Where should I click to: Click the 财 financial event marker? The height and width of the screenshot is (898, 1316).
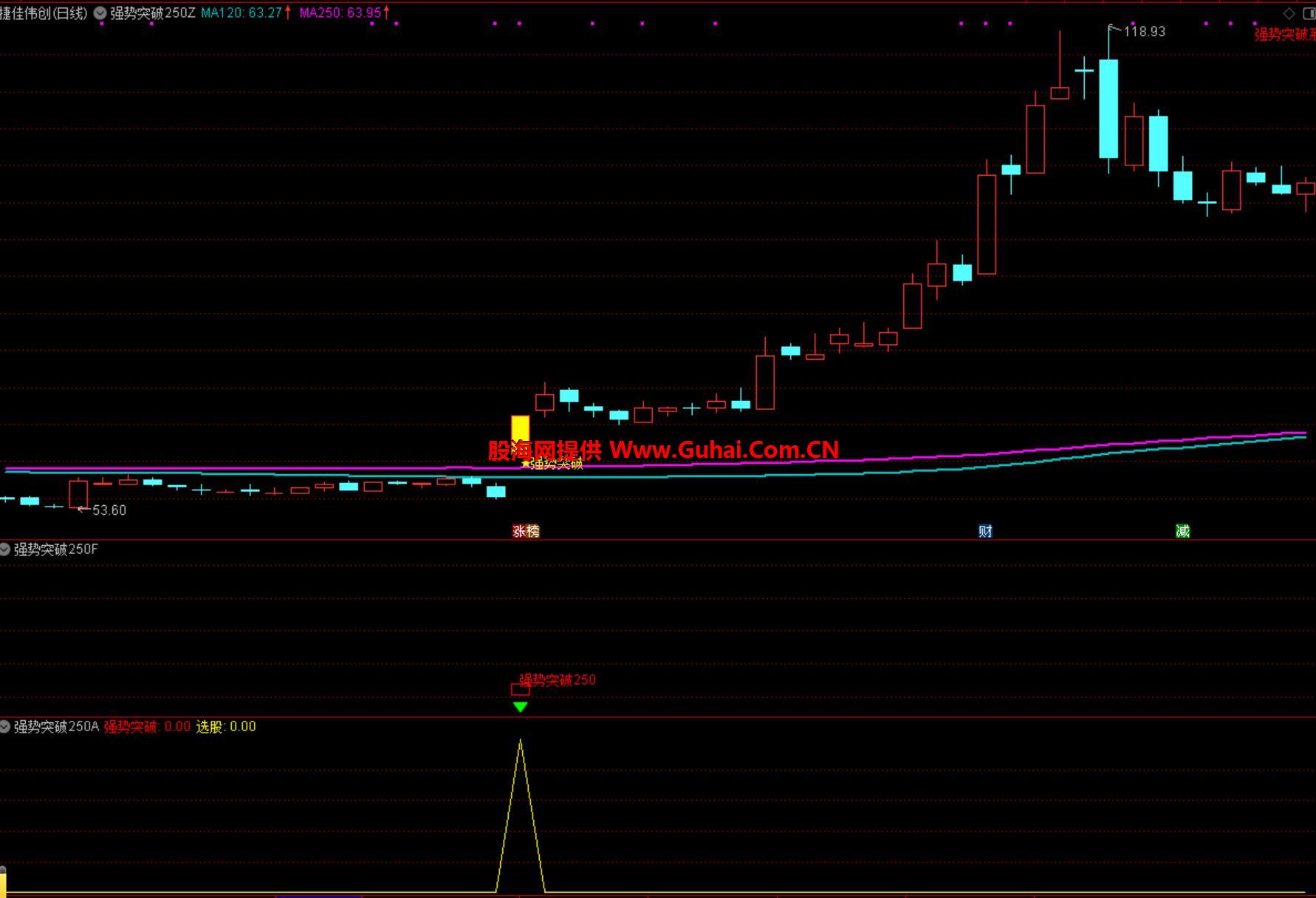pos(985,531)
